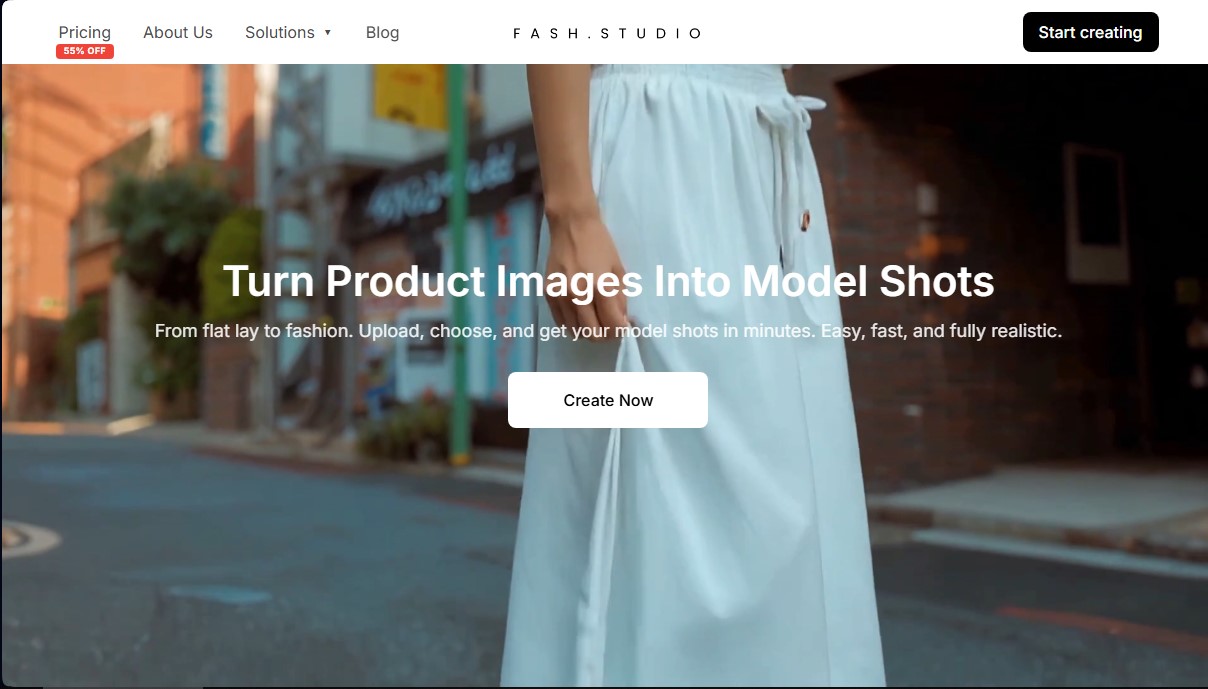Click the Create Now button
1208x689 pixels.
pyautogui.click(x=608, y=400)
